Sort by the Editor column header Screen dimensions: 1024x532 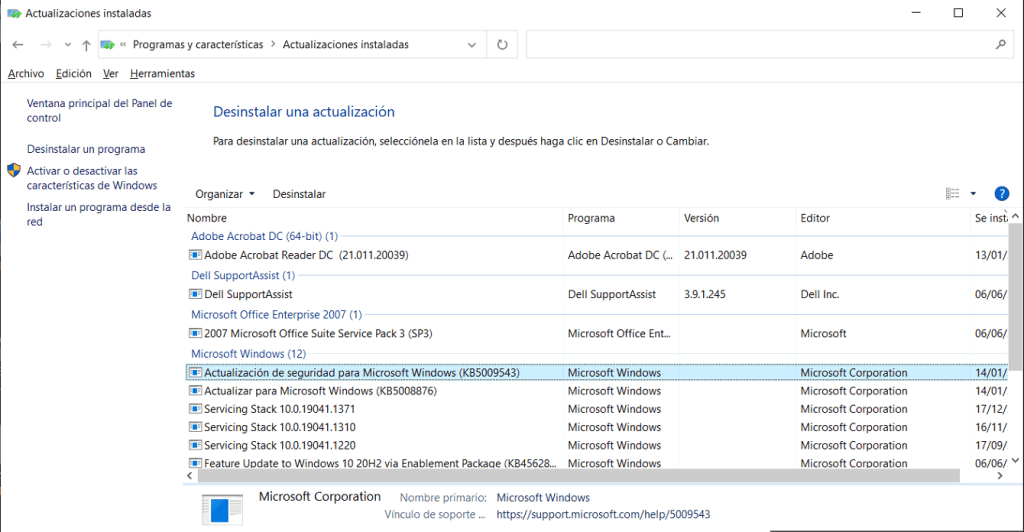point(815,218)
